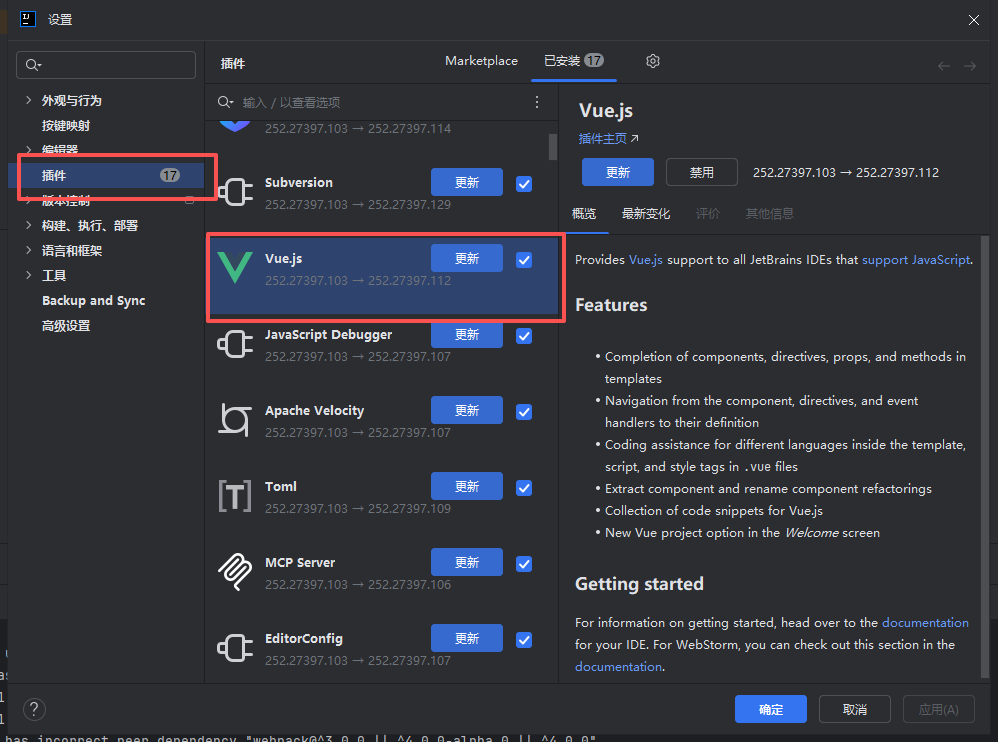Image resolution: width=998 pixels, height=742 pixels.
Task: Update the EditorConfig plugin
Action: pyautogui.click(x=467, y=638)
